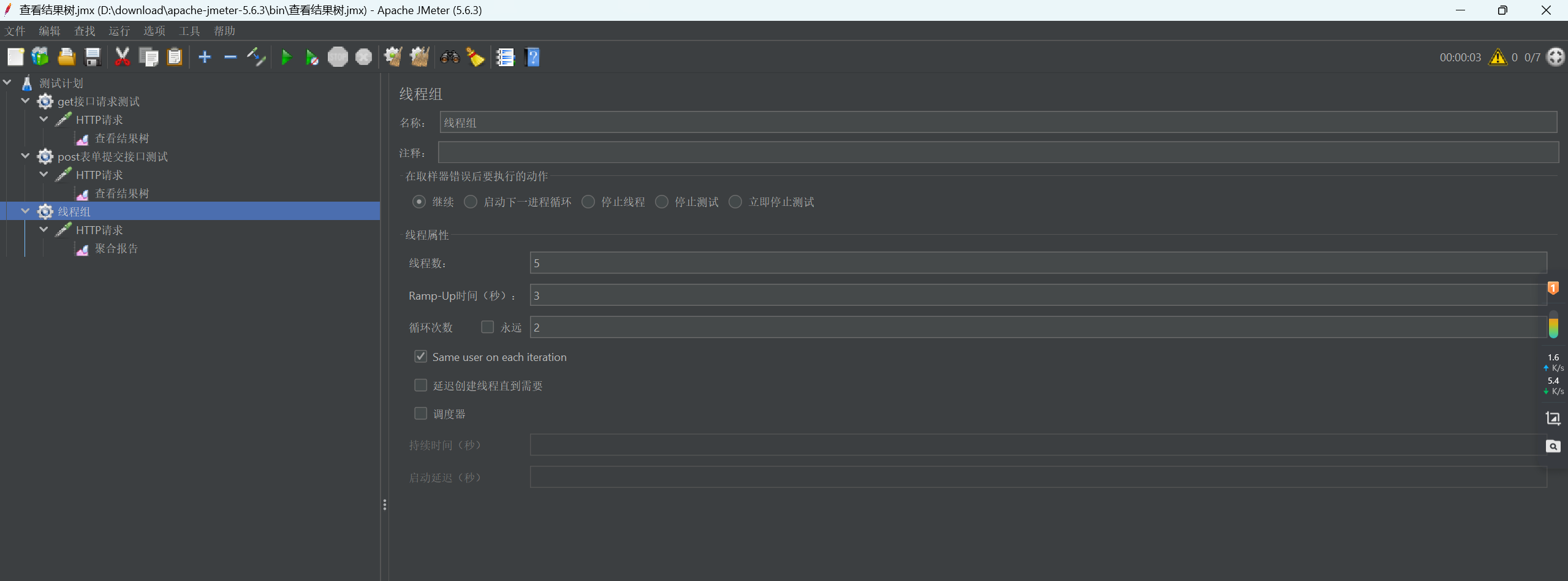Collapse the 测试计划 tree node
This screenshot has width=1568, height=581.
click(x=7, y=82)
